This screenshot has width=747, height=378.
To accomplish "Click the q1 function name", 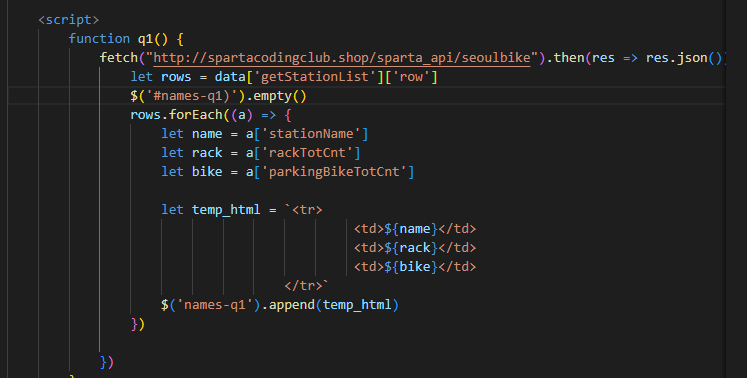I will point(145,39).
